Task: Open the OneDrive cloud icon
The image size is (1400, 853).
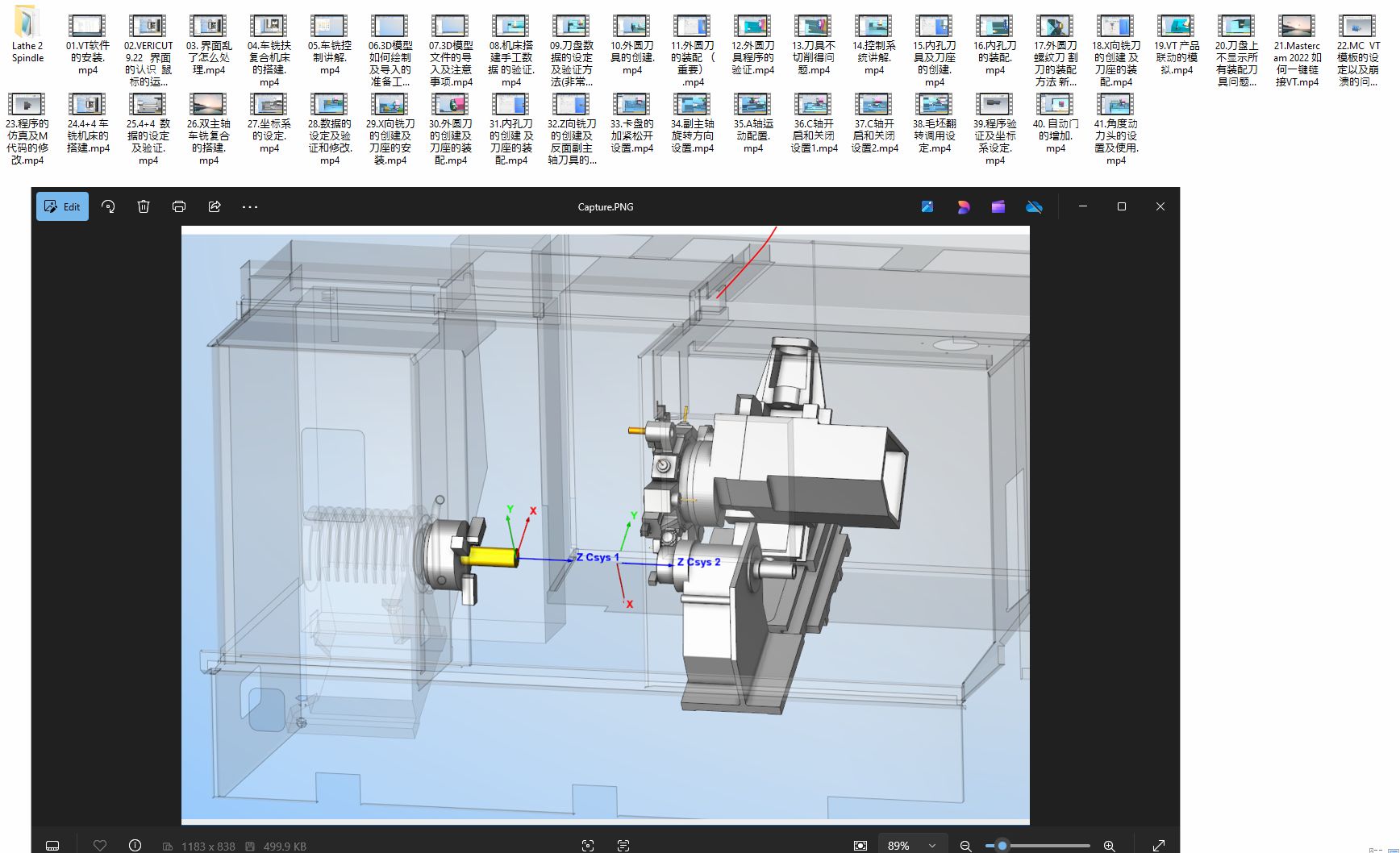Action: (1034, 207)
